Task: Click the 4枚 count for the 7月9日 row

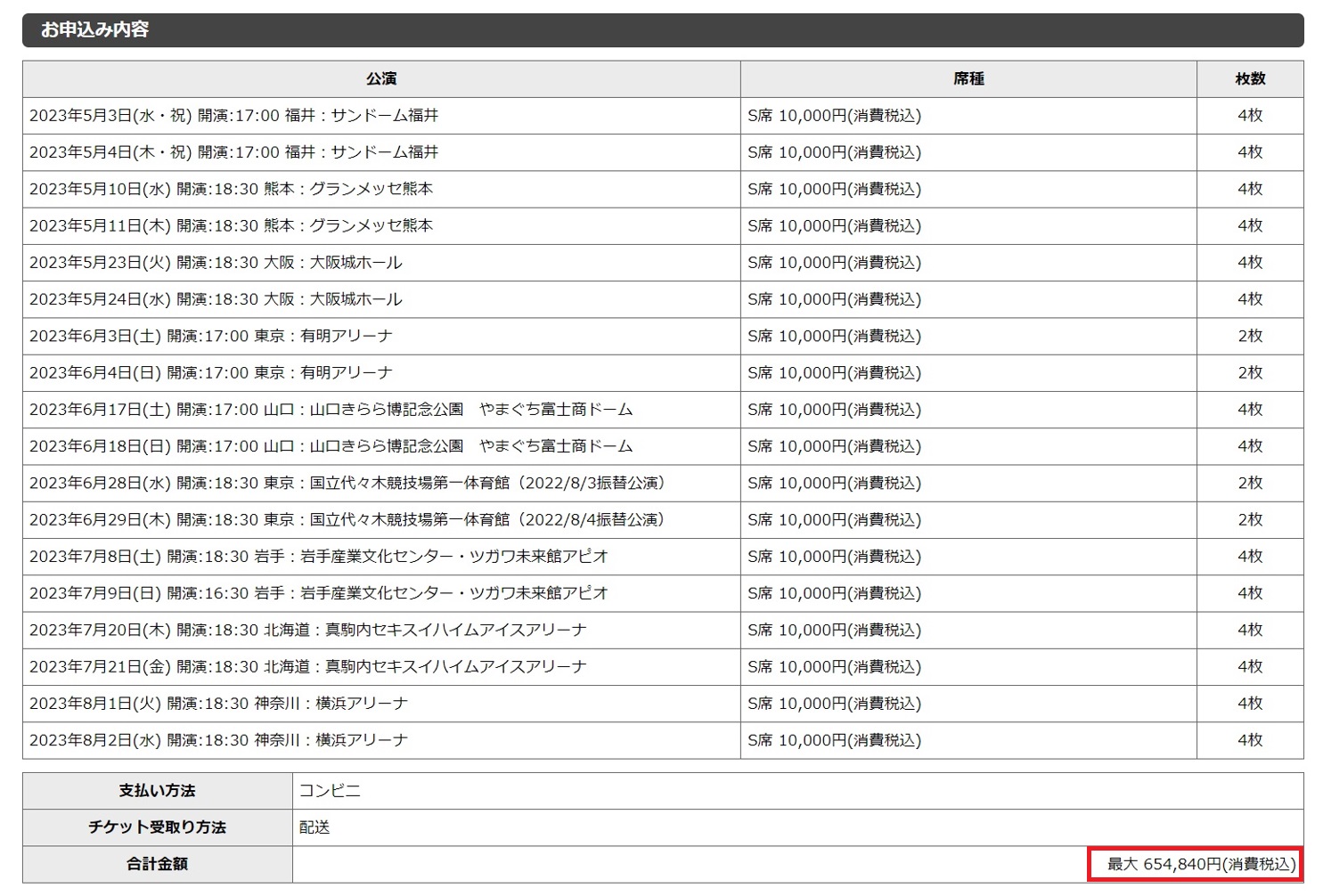Action: click(1250, 593)
